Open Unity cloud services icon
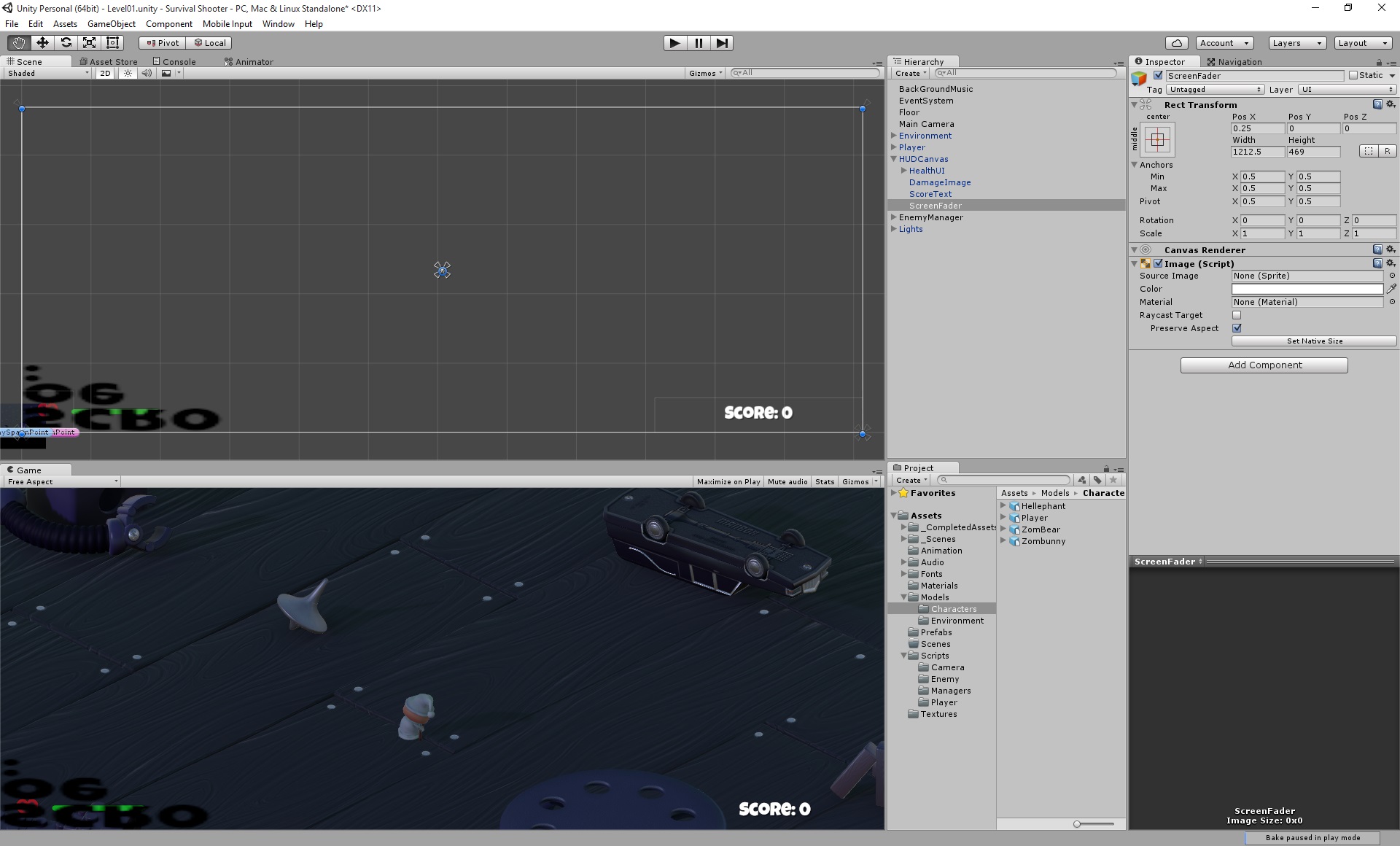 pos(1177,43)
